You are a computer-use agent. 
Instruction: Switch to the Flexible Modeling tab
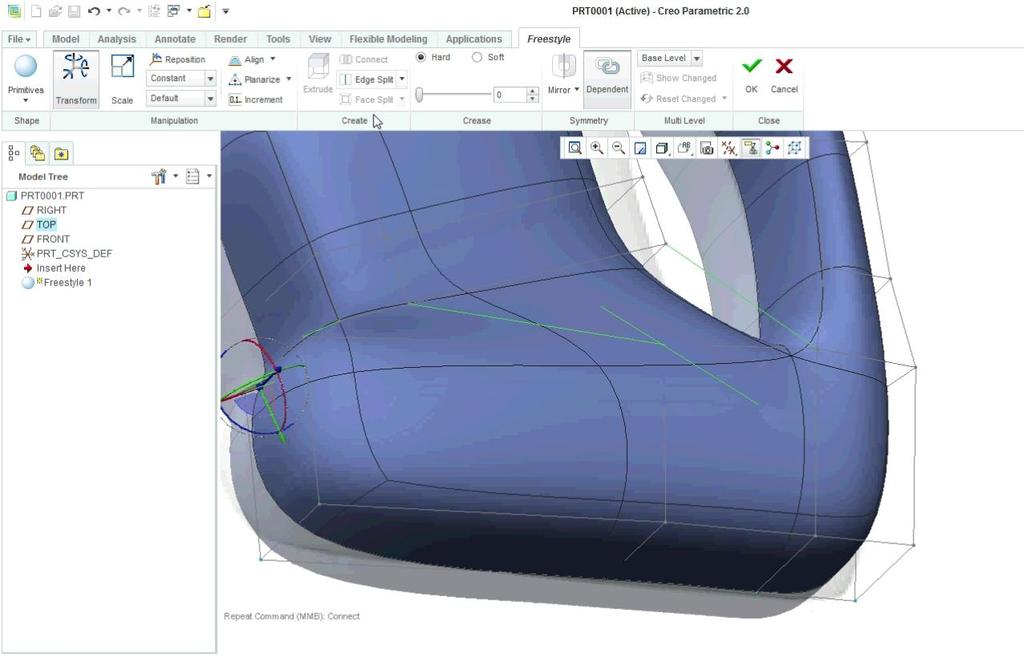(x=389, y=39)
